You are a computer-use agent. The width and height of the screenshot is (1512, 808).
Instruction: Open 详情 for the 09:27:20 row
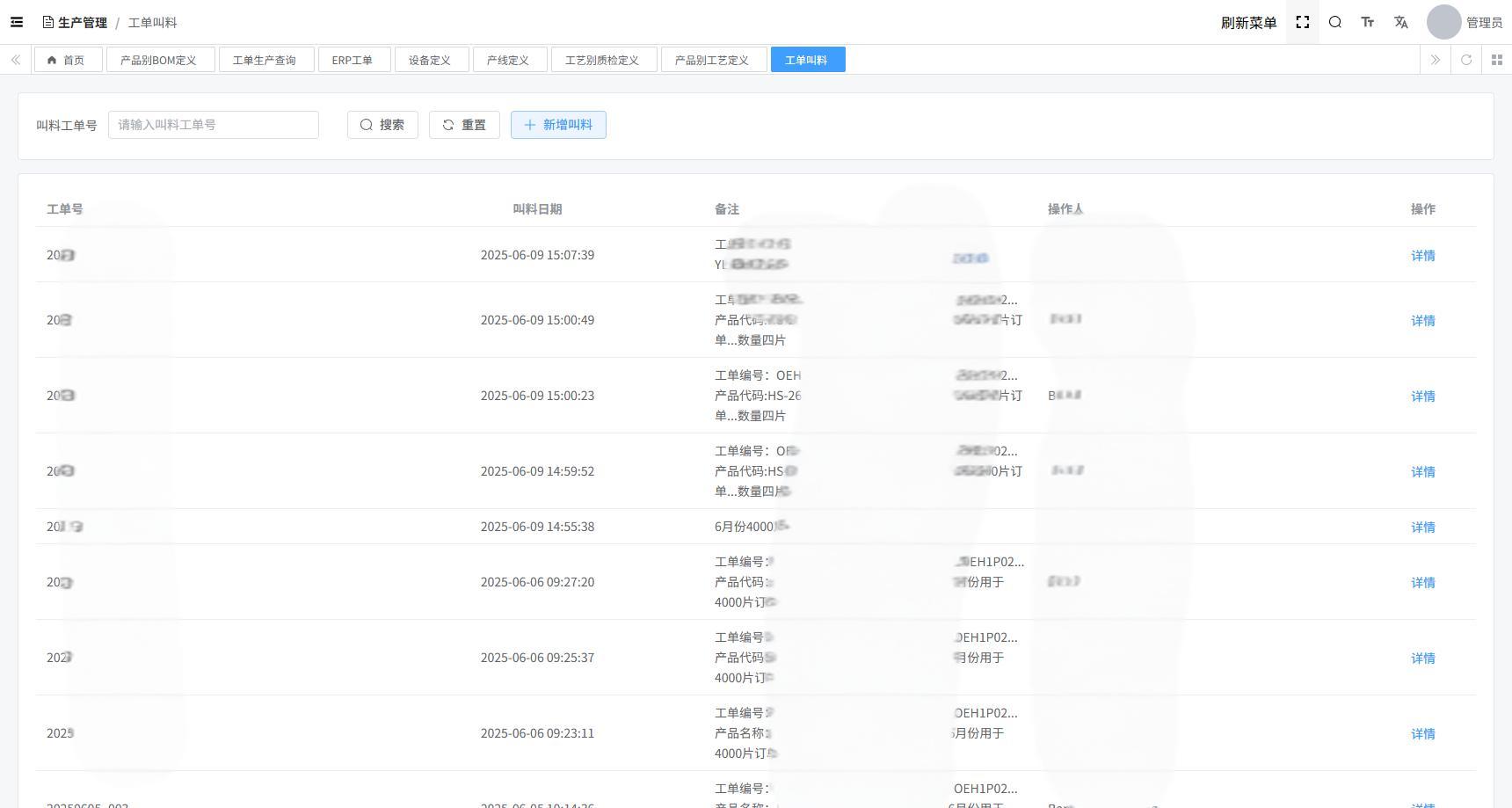(1423, 583)
